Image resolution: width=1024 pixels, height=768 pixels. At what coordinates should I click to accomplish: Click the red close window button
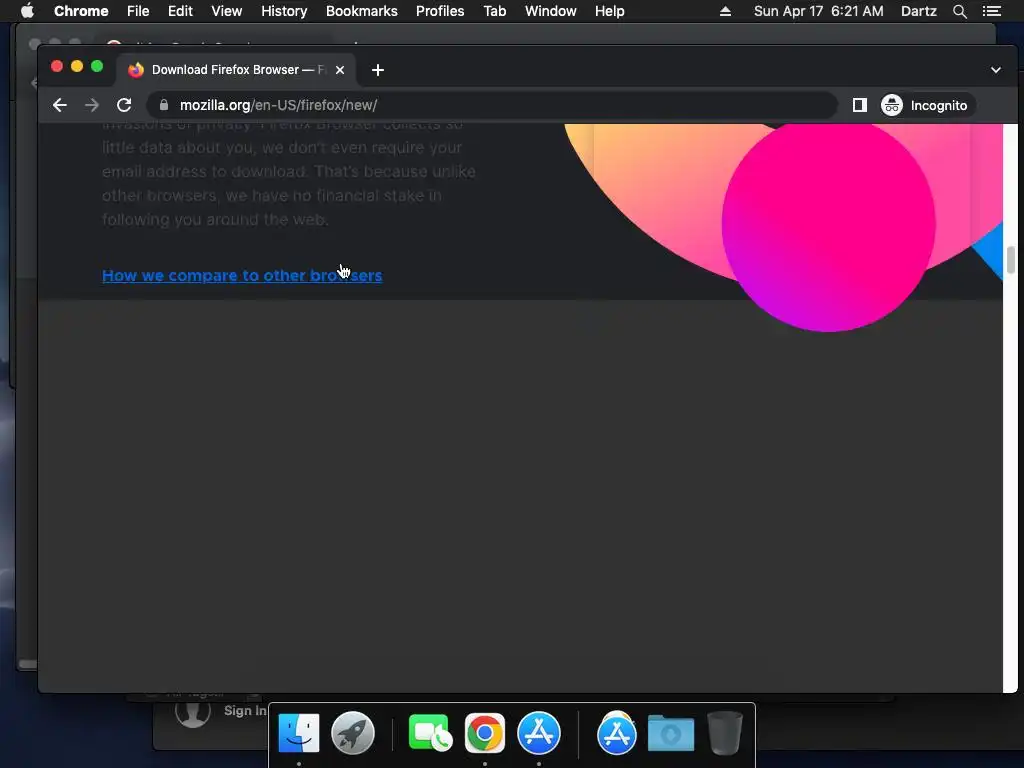(57, 66)
